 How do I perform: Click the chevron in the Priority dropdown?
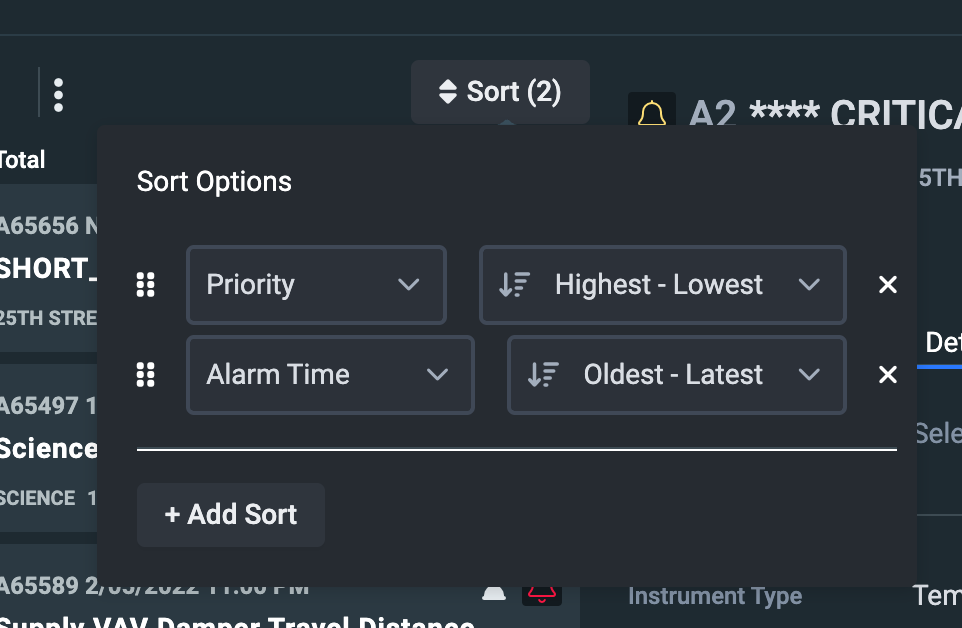pos(408,285)
